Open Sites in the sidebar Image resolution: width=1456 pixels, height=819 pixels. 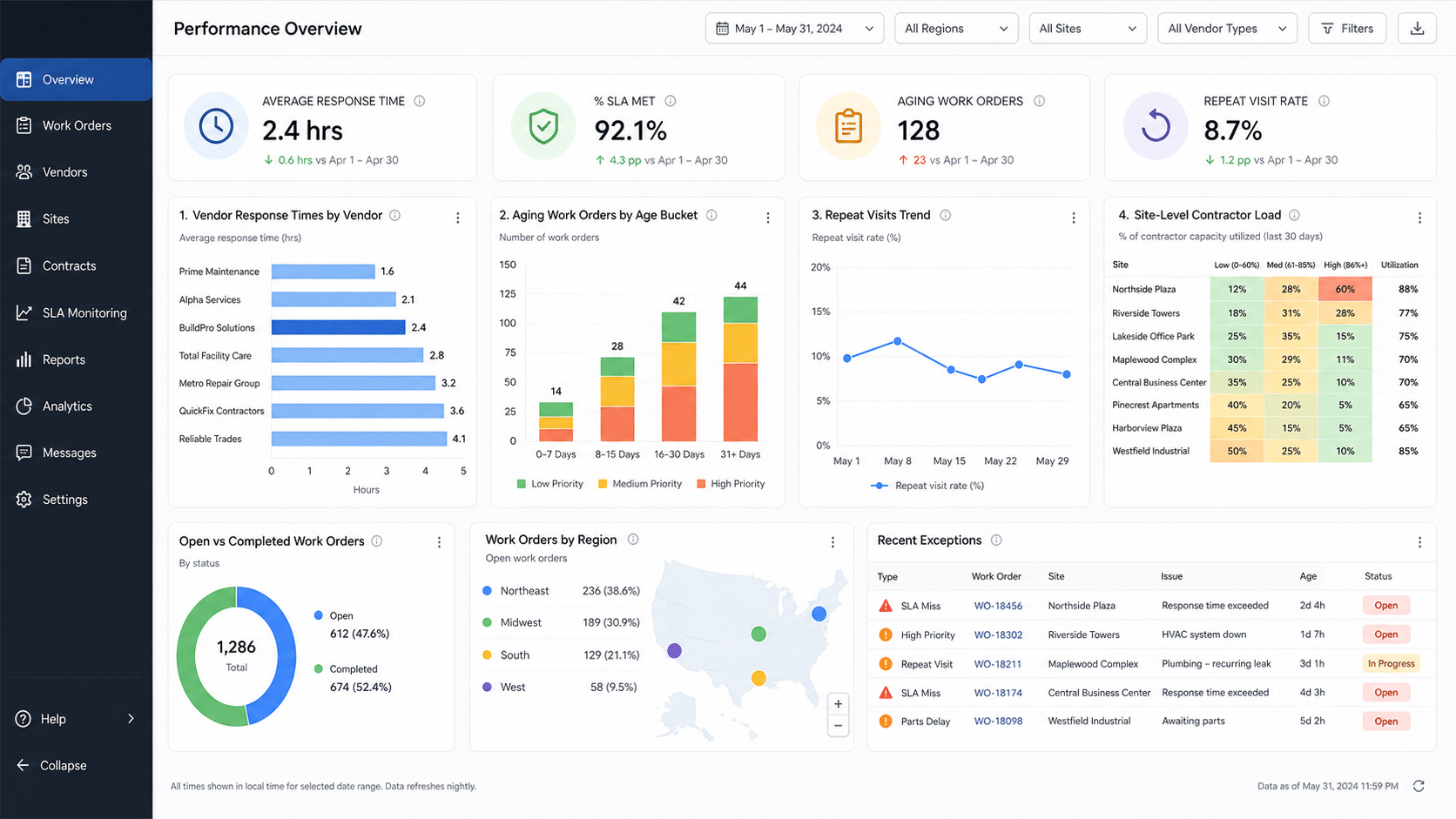tap(76, 219)
